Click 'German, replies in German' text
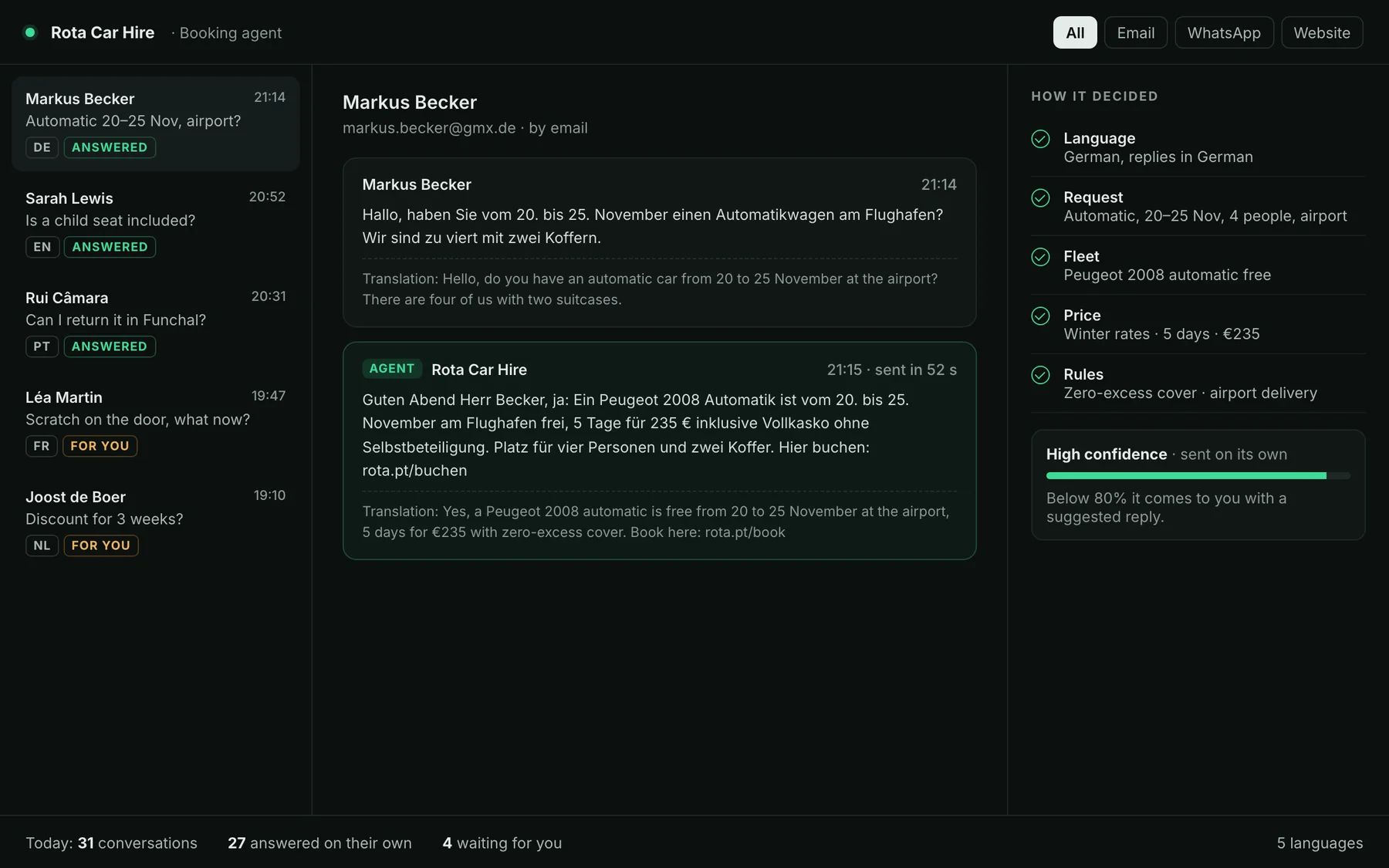The image size is (1389, 868). click(x=1158, y=157)
